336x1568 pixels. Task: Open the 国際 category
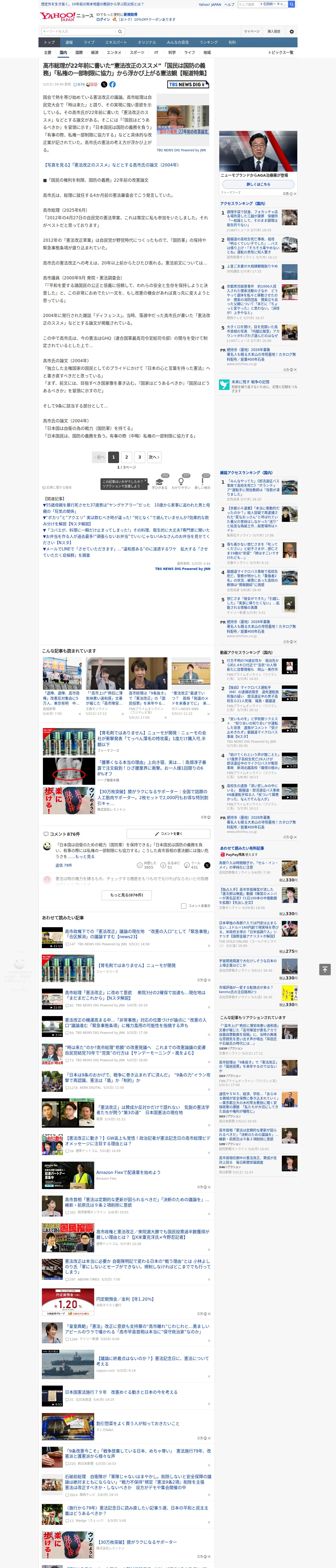79,52
